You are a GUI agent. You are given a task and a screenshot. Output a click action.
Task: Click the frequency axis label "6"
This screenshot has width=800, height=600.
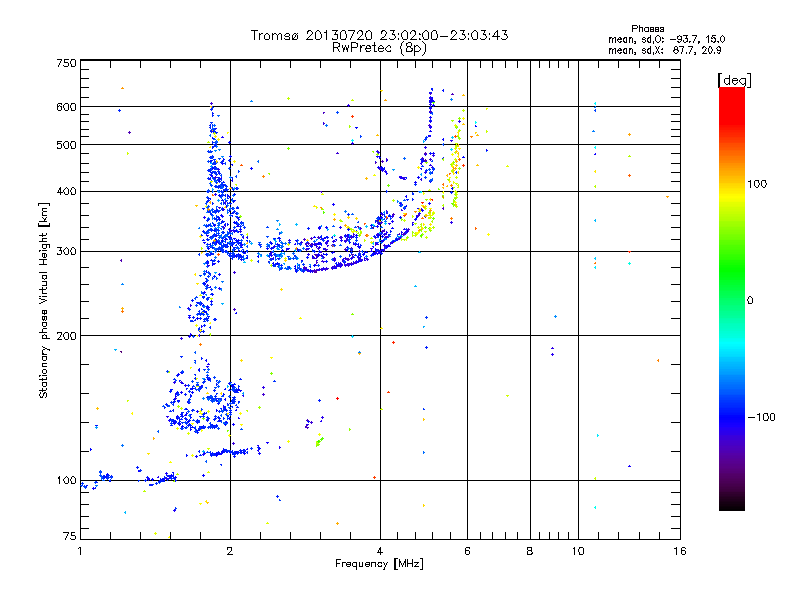467,551
